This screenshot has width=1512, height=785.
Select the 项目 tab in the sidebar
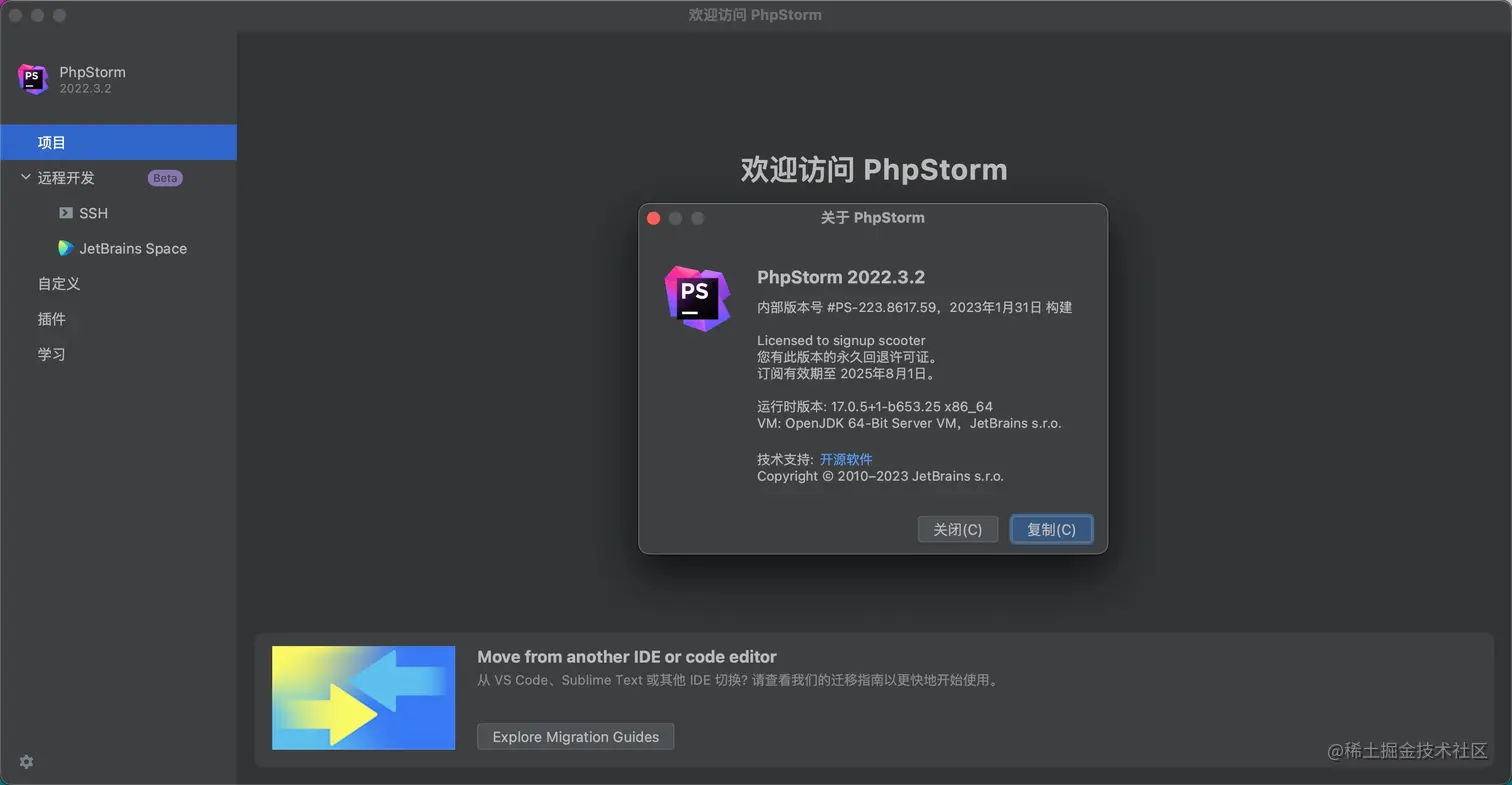coord(118,142)
